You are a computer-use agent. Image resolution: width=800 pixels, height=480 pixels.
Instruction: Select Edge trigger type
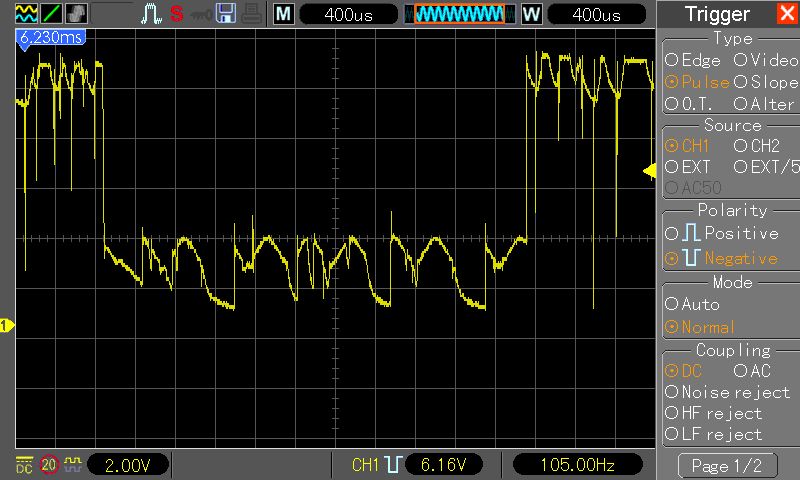[693, 60]
